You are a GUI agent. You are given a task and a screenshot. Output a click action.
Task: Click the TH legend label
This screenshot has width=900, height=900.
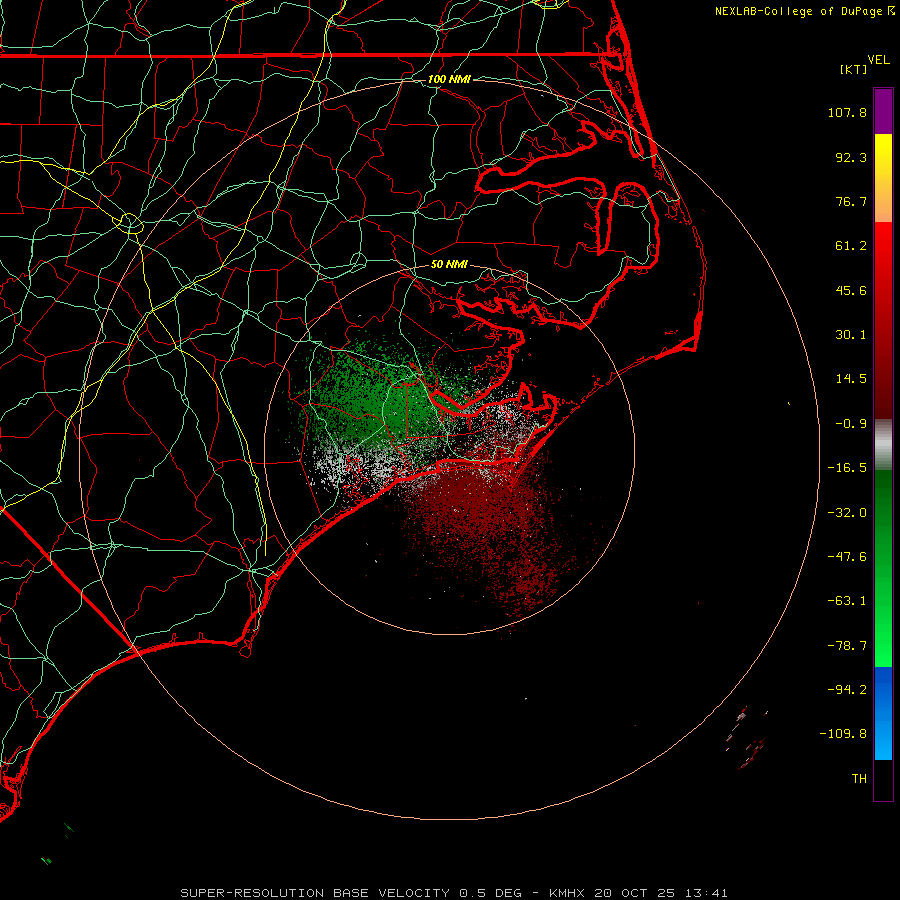(859, 779)
